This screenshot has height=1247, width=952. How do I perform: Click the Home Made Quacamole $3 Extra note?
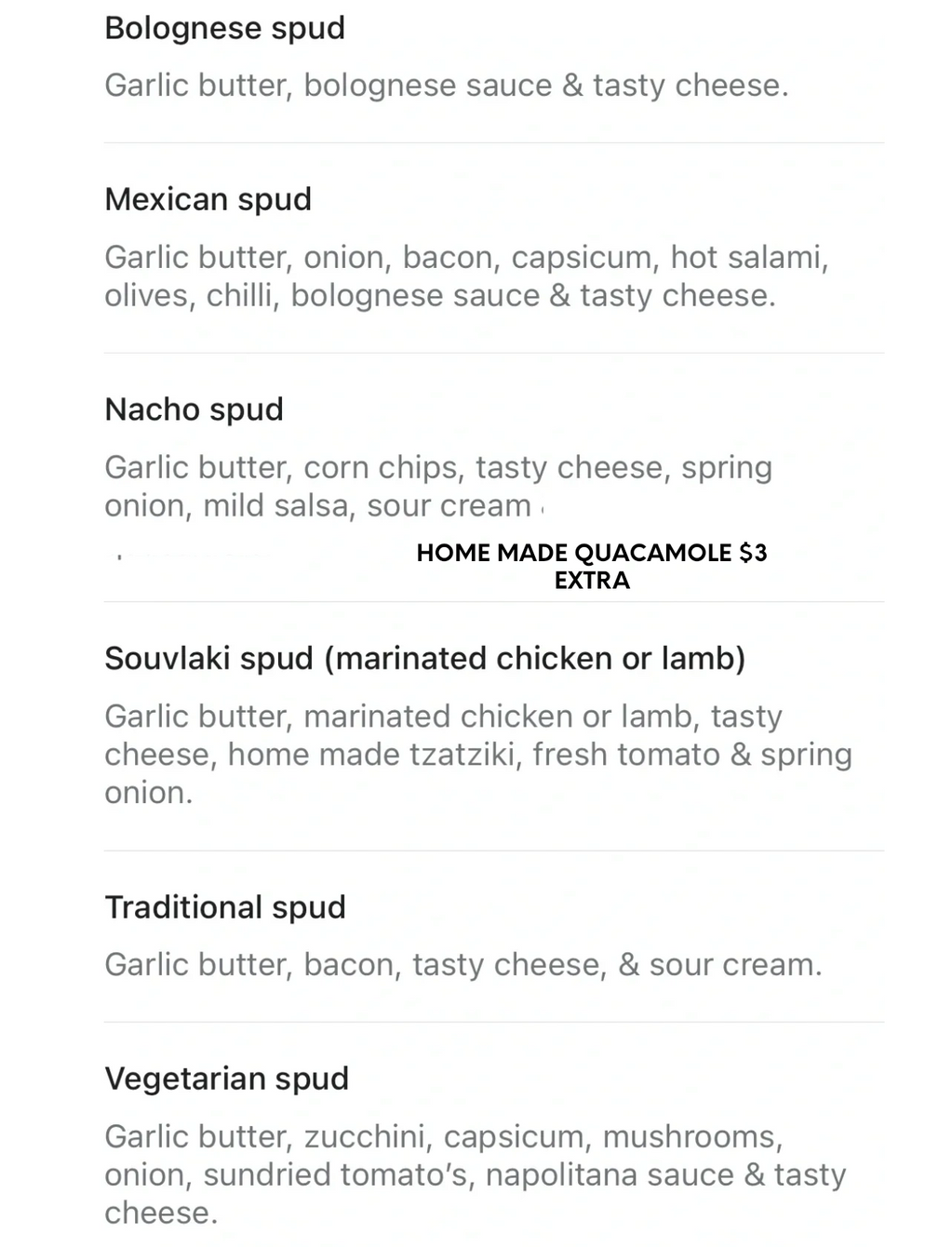coord(592,566)
